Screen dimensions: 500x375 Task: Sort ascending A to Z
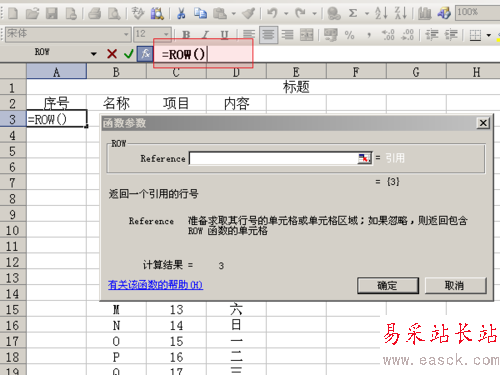click(x=381, y=13)
